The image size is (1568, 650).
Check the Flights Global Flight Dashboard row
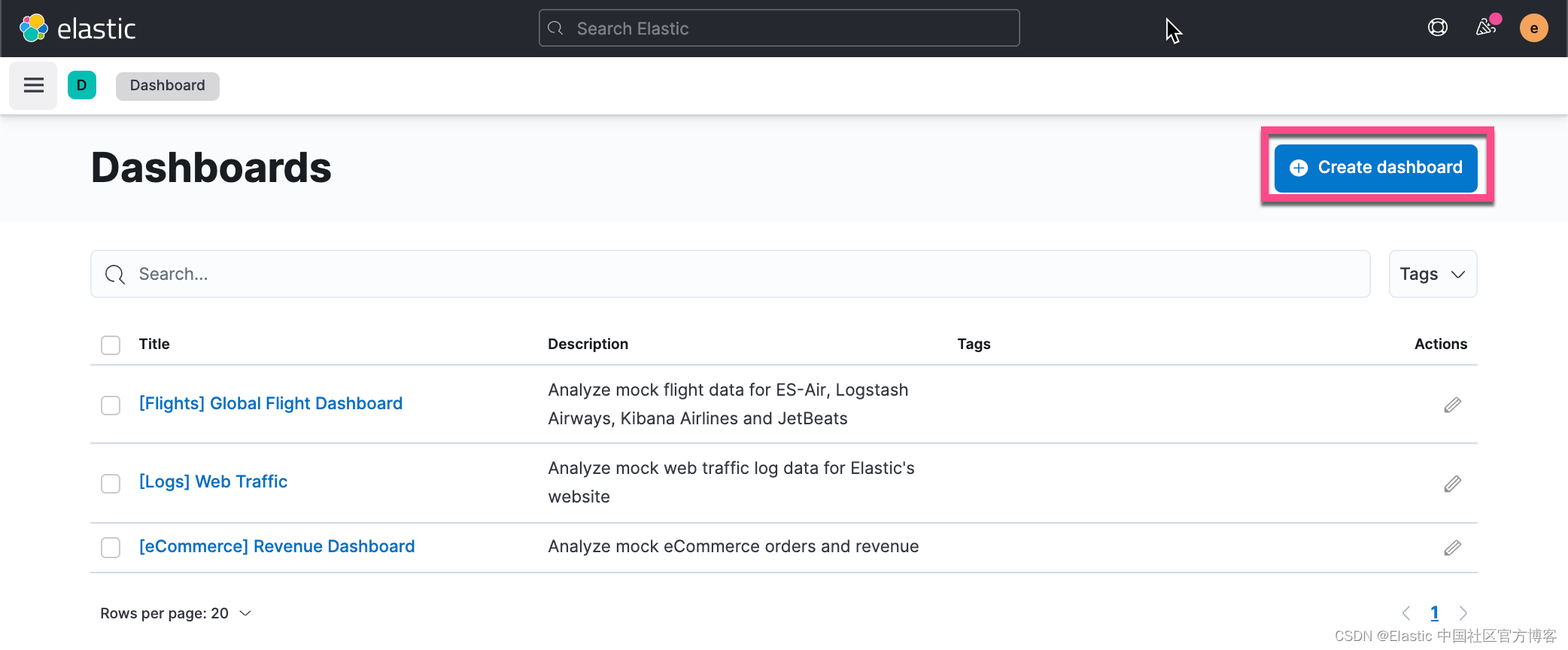[x=111, y=405]
